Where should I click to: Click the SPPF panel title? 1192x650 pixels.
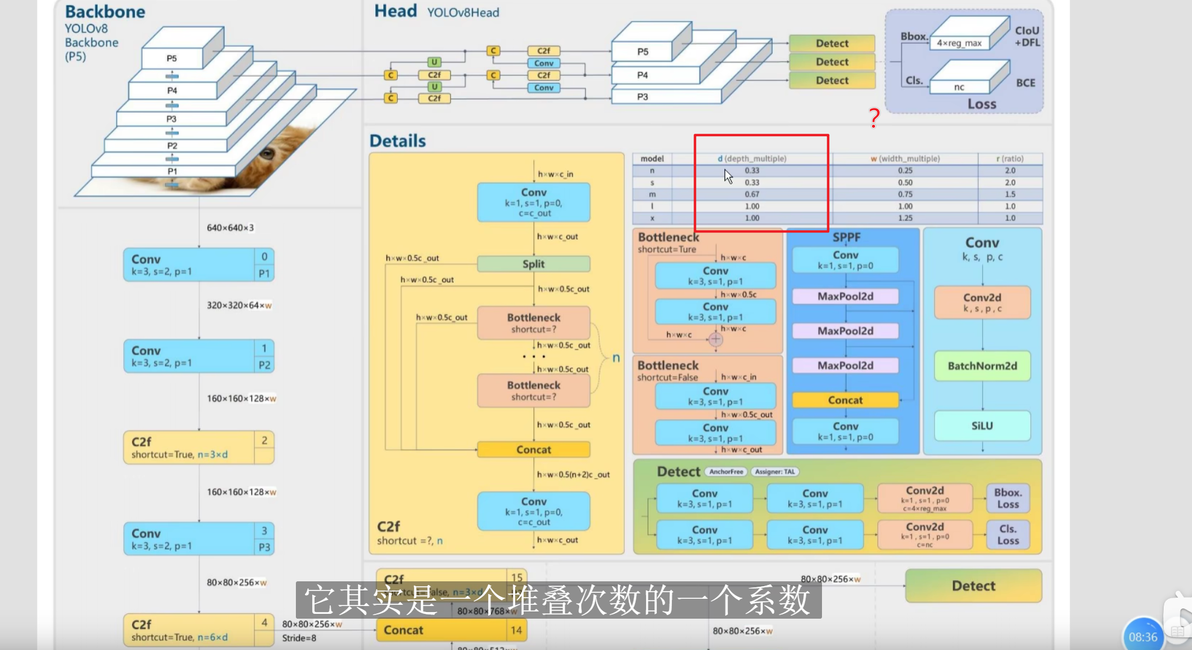point(846,236)
